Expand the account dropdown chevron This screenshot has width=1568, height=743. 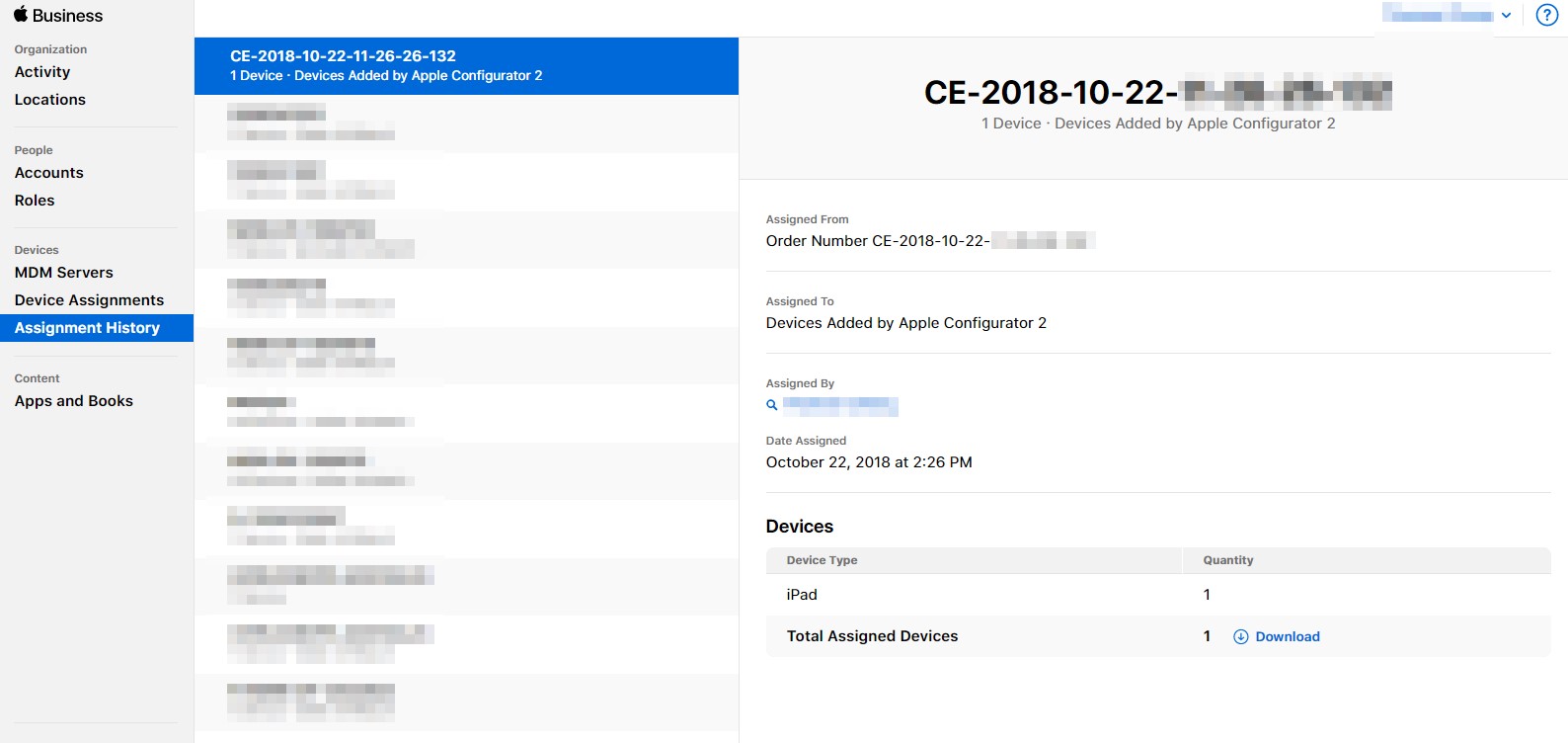(x=1506, y=16)
